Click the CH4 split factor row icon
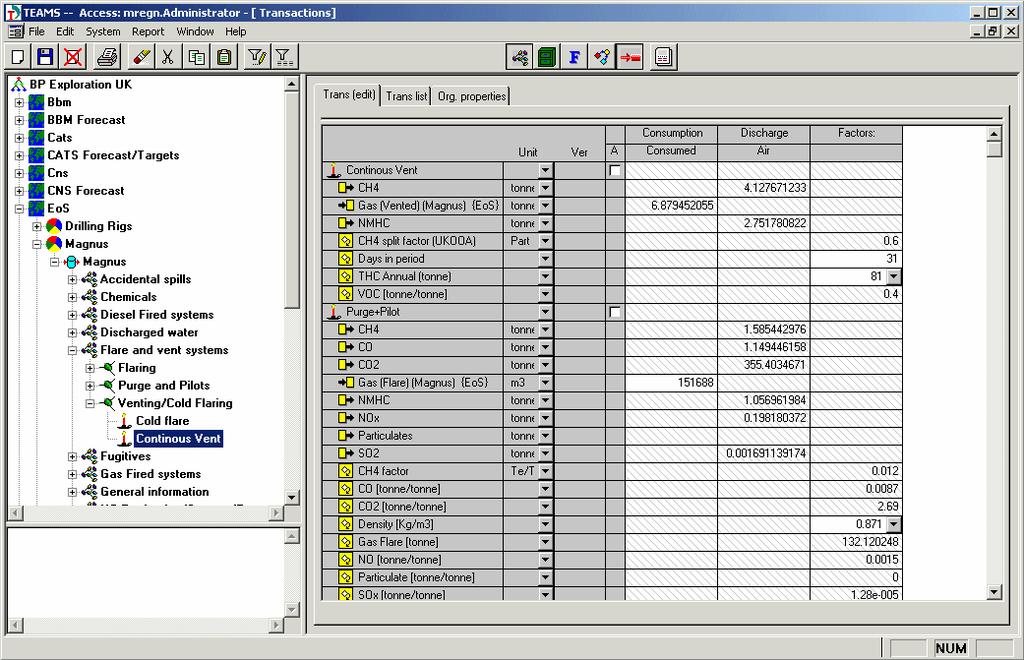This screenshot has width=1024, height=660. pos(345,241)
